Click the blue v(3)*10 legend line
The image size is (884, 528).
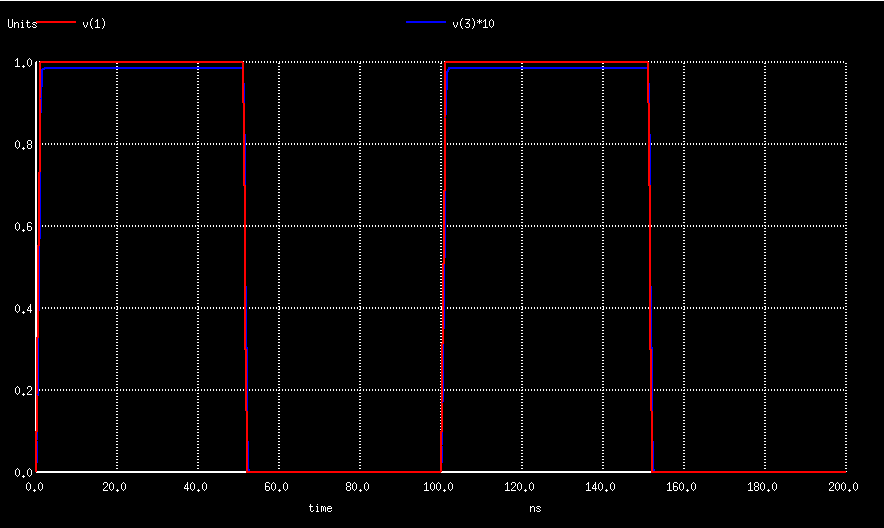click(x=426, y=23)
